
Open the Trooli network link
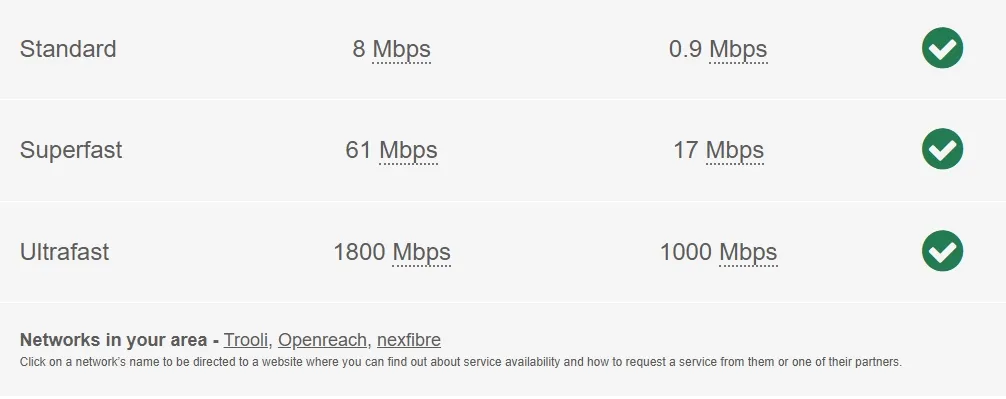pos(246,340)
